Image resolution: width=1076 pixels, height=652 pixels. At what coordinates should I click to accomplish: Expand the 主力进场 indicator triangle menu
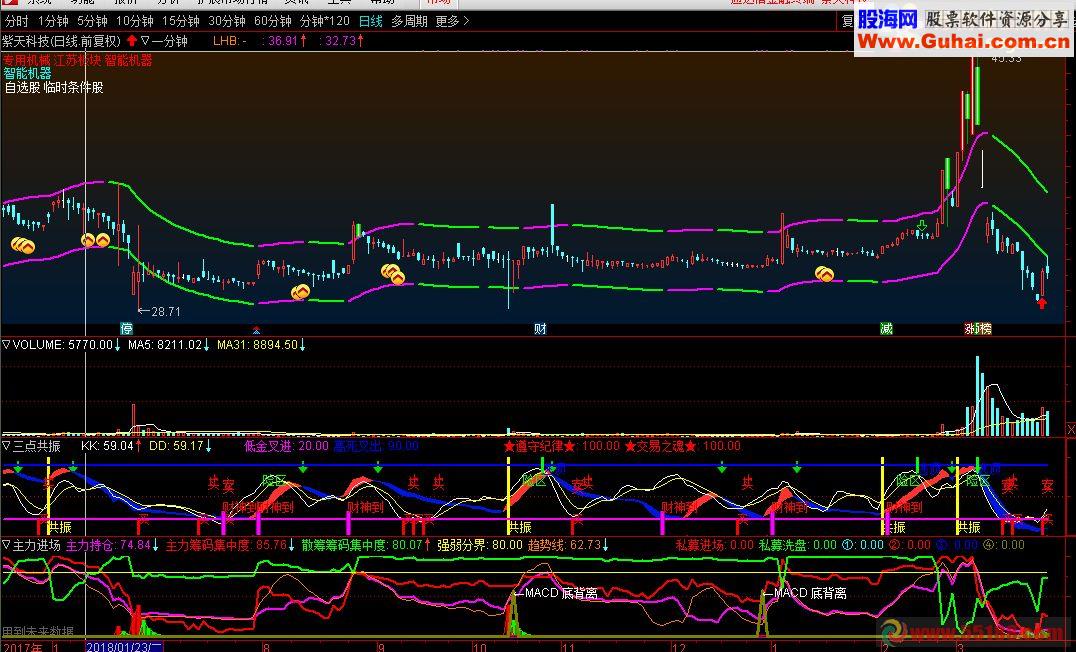(x=6, y=545)
